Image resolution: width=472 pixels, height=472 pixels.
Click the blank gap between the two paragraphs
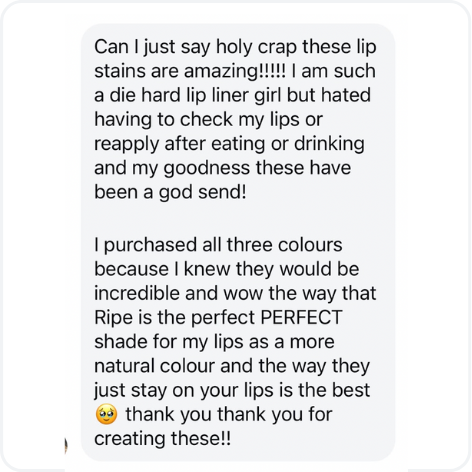238,219
